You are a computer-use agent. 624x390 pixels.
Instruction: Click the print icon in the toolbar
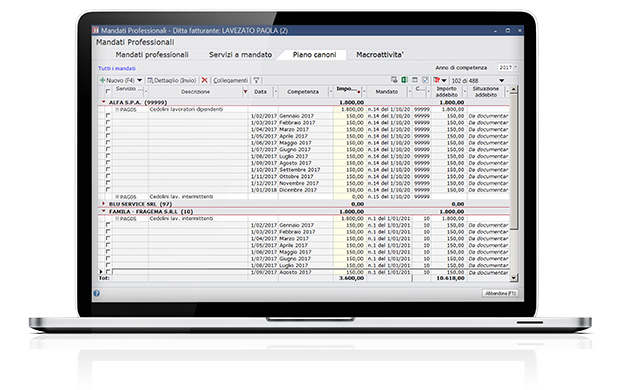coord(394,80)
